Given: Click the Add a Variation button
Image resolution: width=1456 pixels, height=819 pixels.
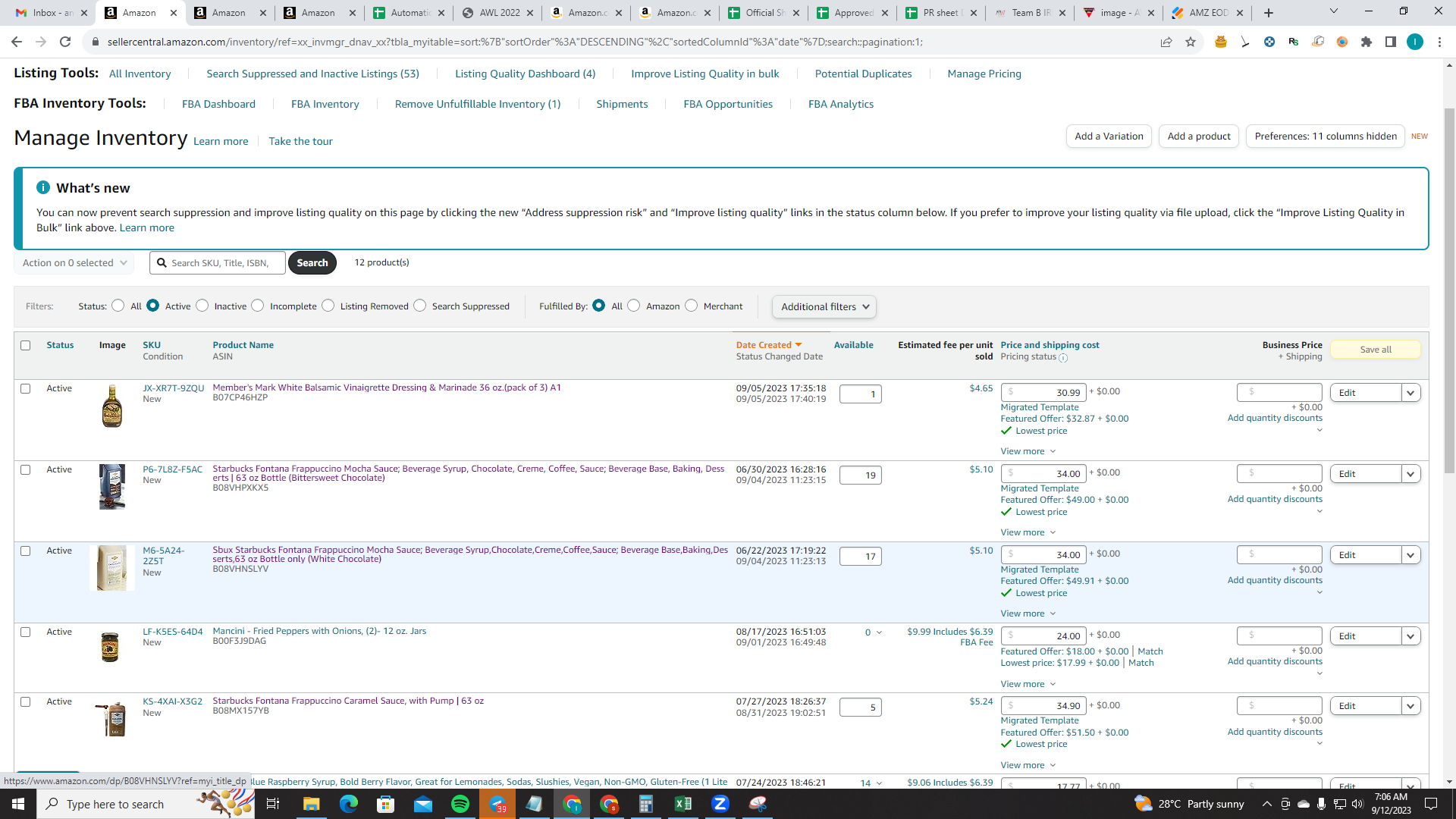Looking at the screenshot, I should point(1109,136).
